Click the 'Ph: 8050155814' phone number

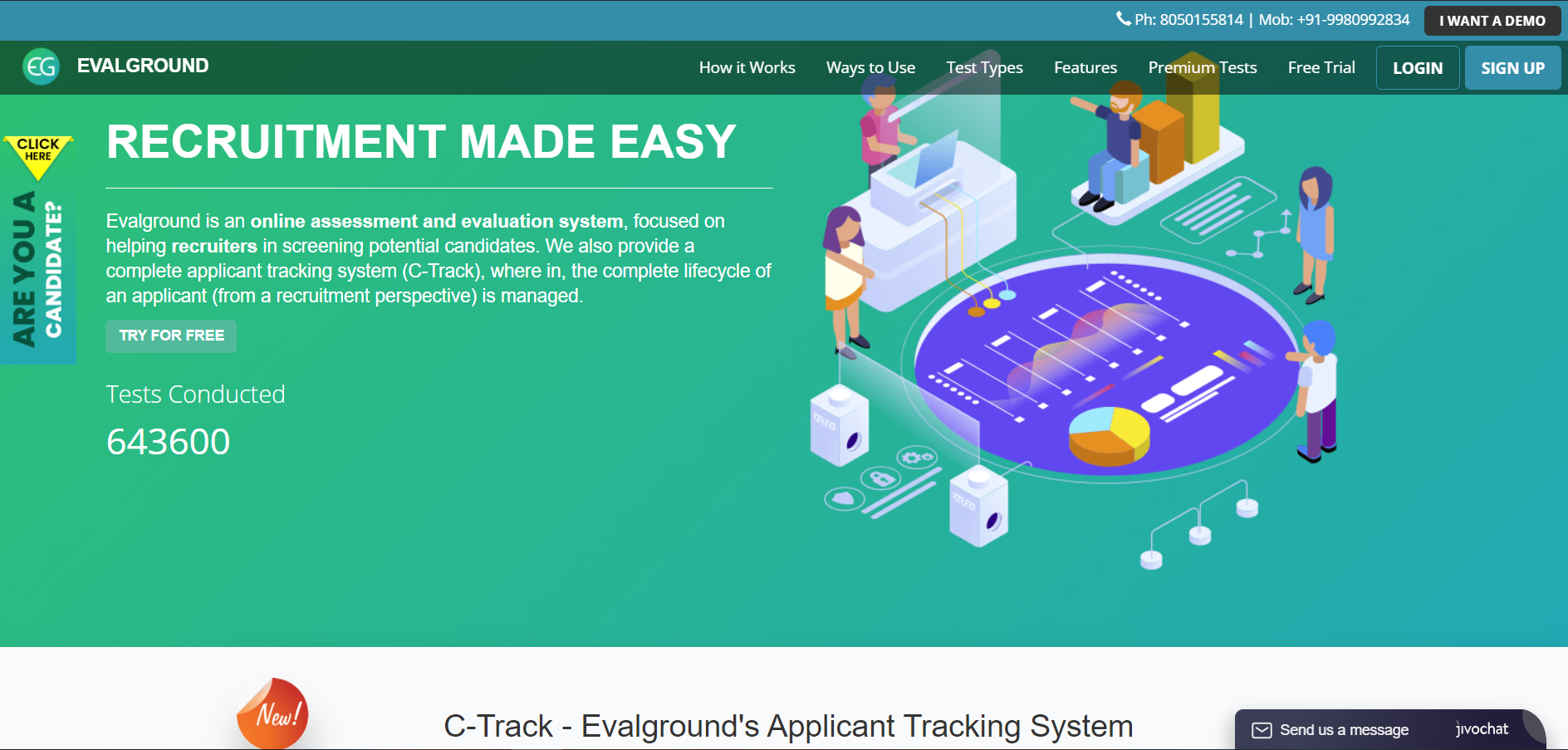[x=1188, y=19]
